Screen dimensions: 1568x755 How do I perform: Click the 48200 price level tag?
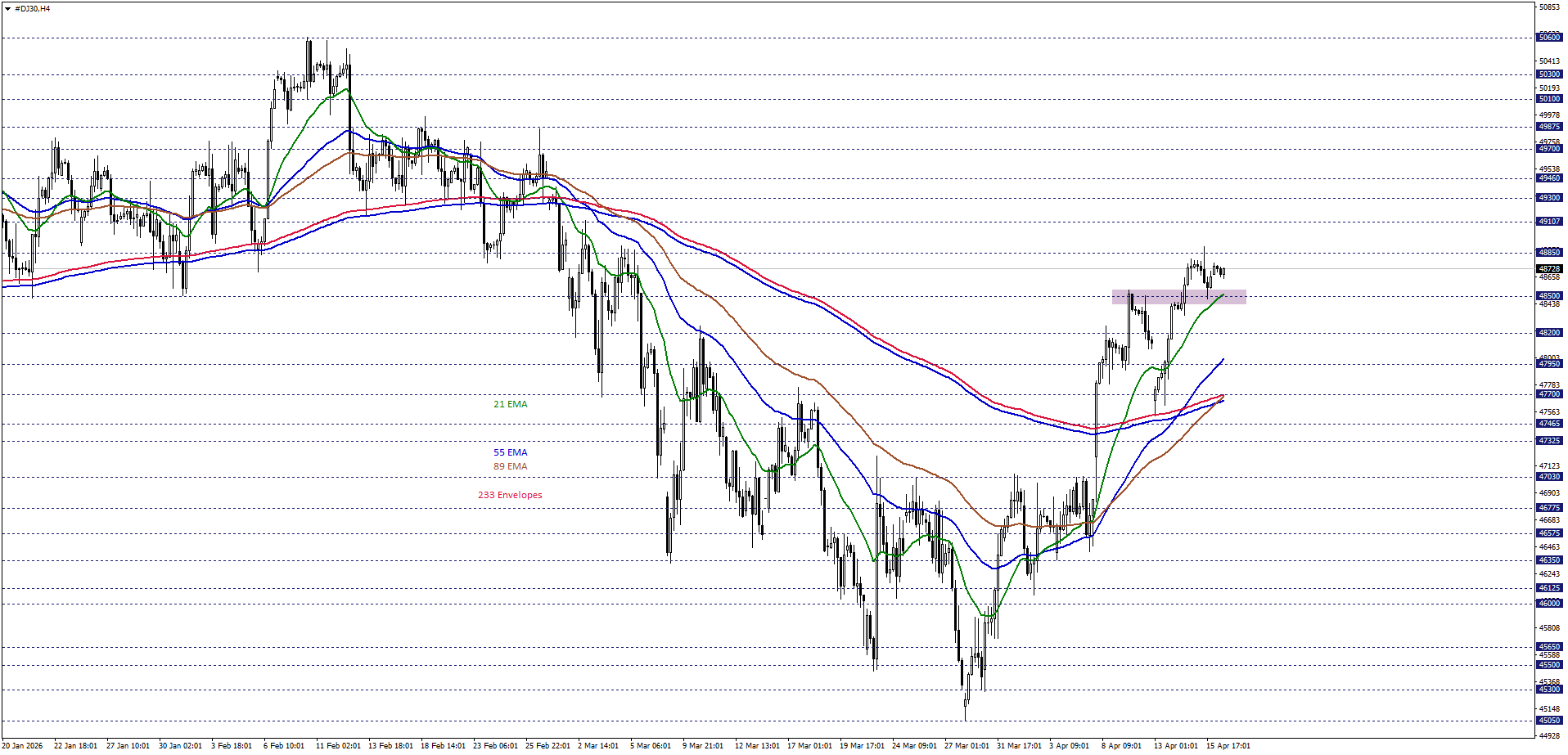pos(1549,333)
